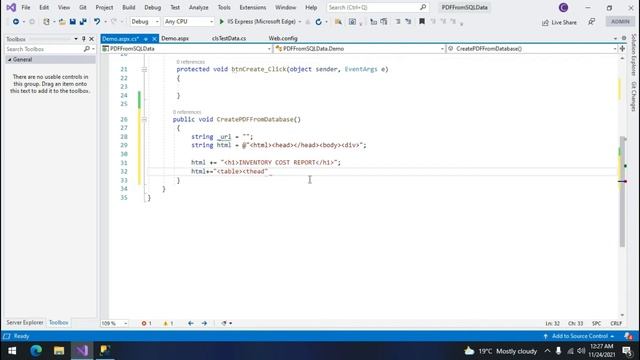
Task: Pin the Demo.aspx.cs tab
Action: point(146,39)
